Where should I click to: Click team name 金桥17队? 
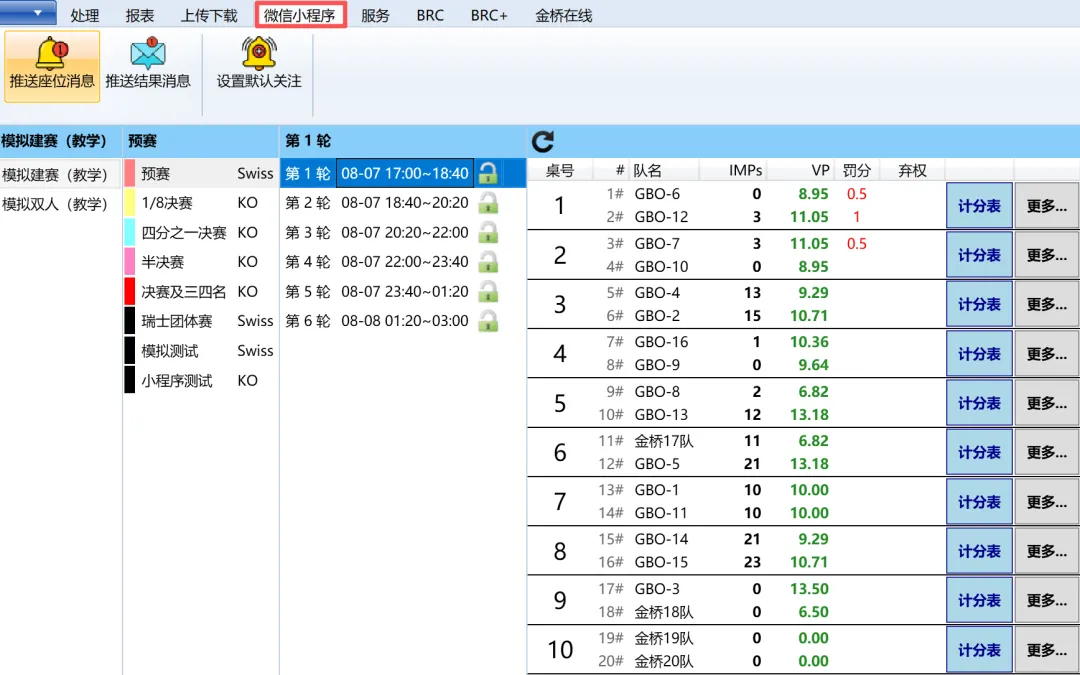click(x=663, y=441)
